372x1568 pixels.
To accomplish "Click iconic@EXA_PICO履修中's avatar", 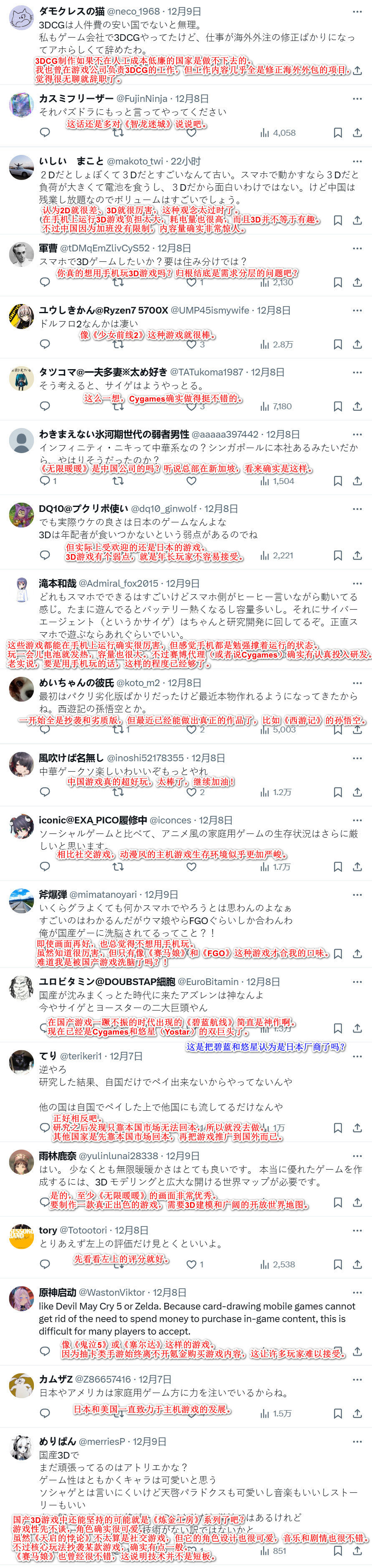I will click(x=22, y=826).
